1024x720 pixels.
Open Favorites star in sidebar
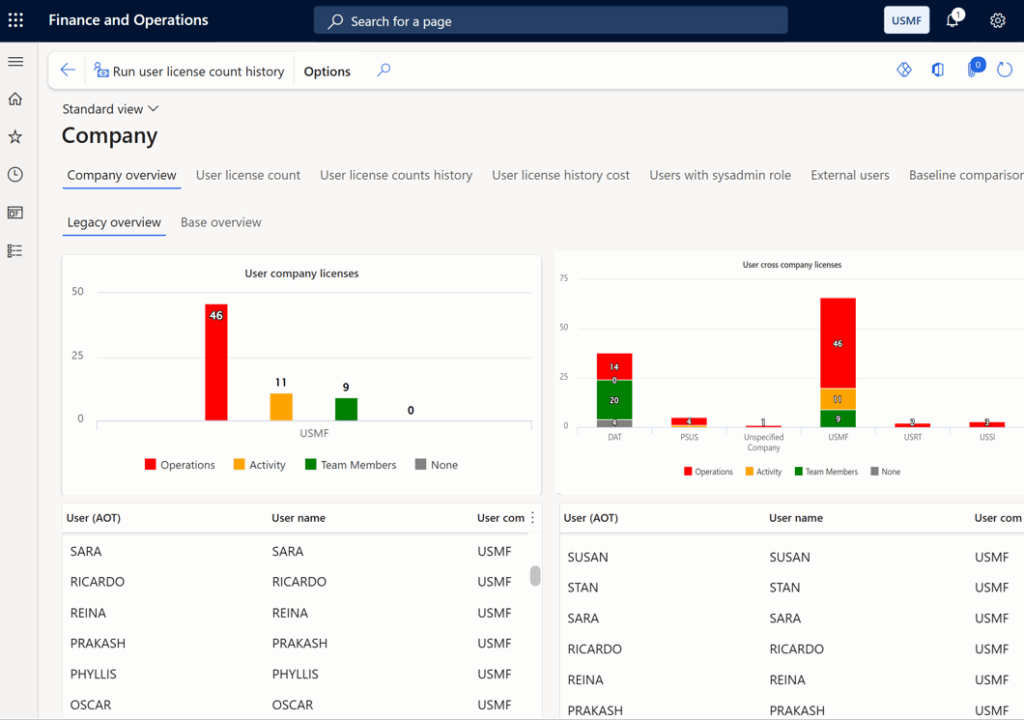(x=15, y=137)
